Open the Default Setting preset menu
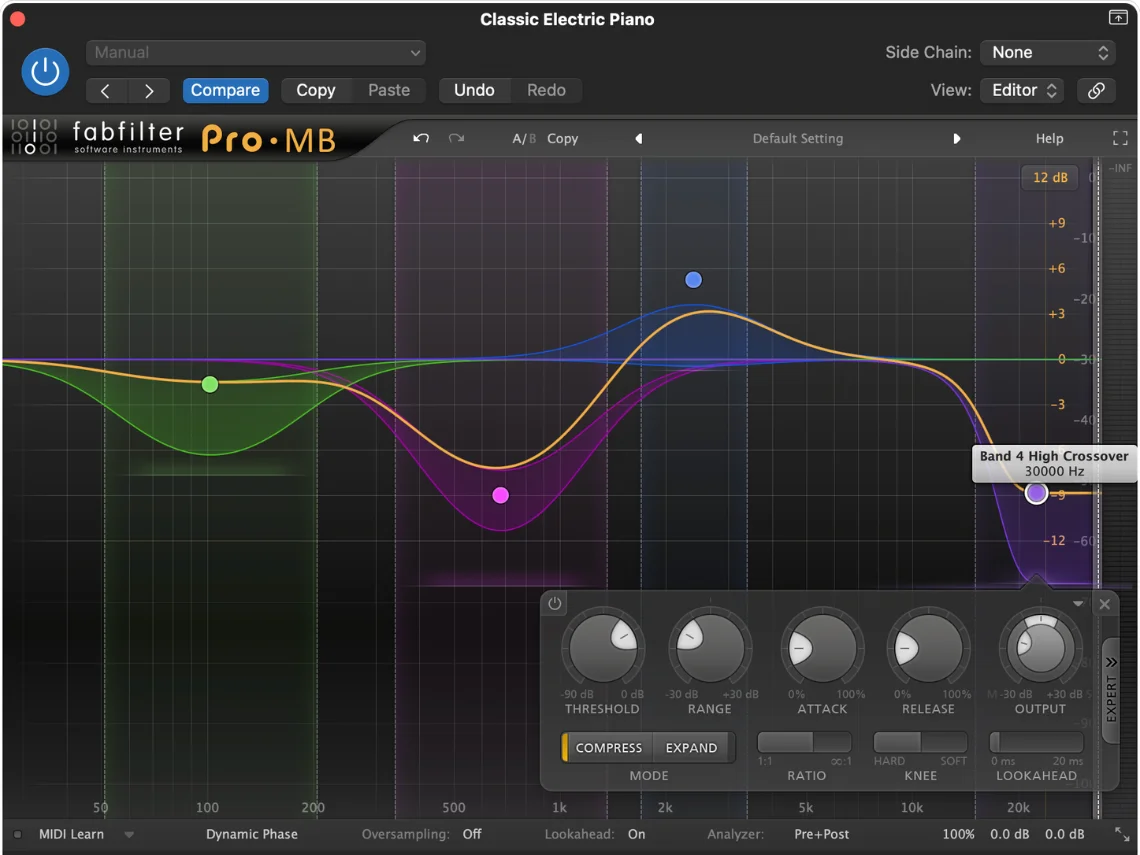This screenshot has height=855, width=1140. tap(797, 139)
